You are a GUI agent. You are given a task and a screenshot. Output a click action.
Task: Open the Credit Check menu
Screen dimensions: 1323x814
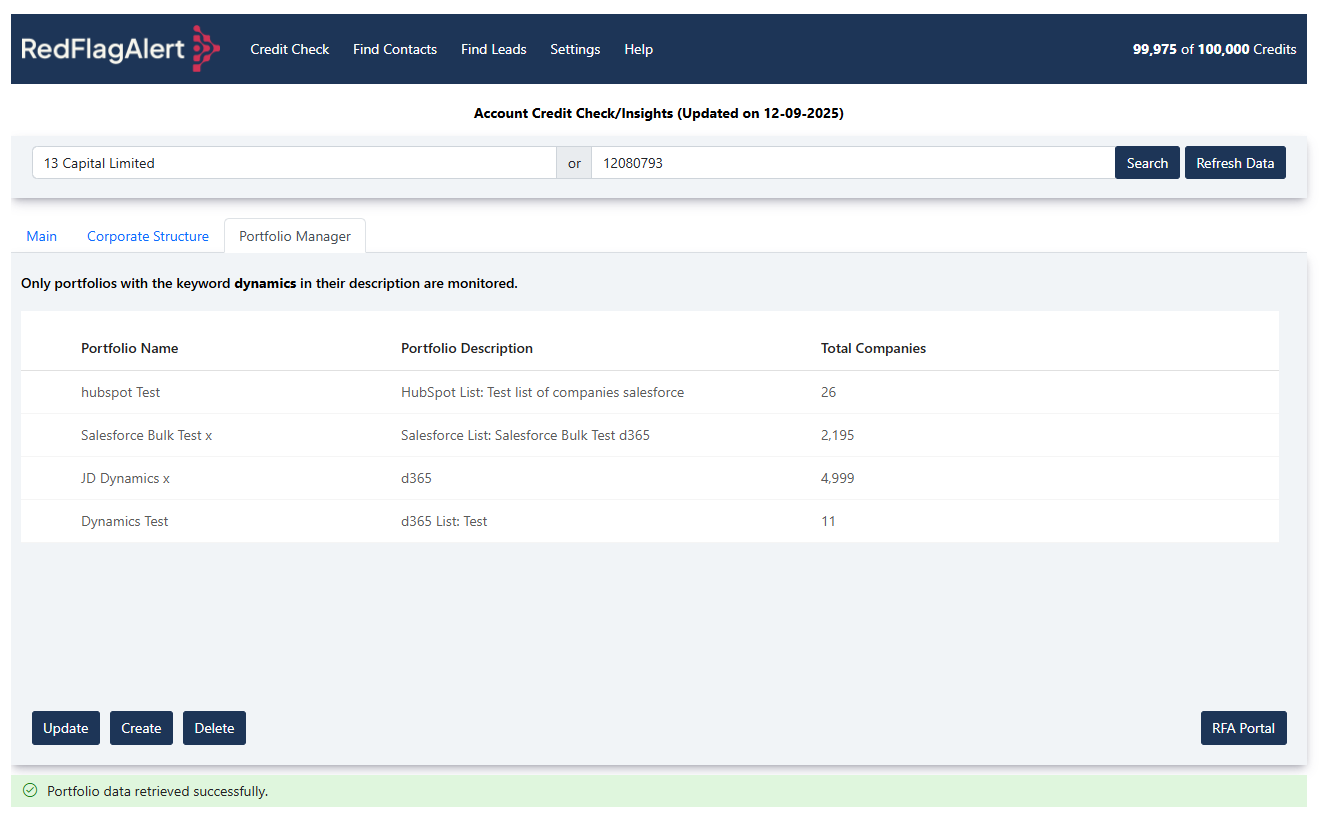click(x=290, y=49)
